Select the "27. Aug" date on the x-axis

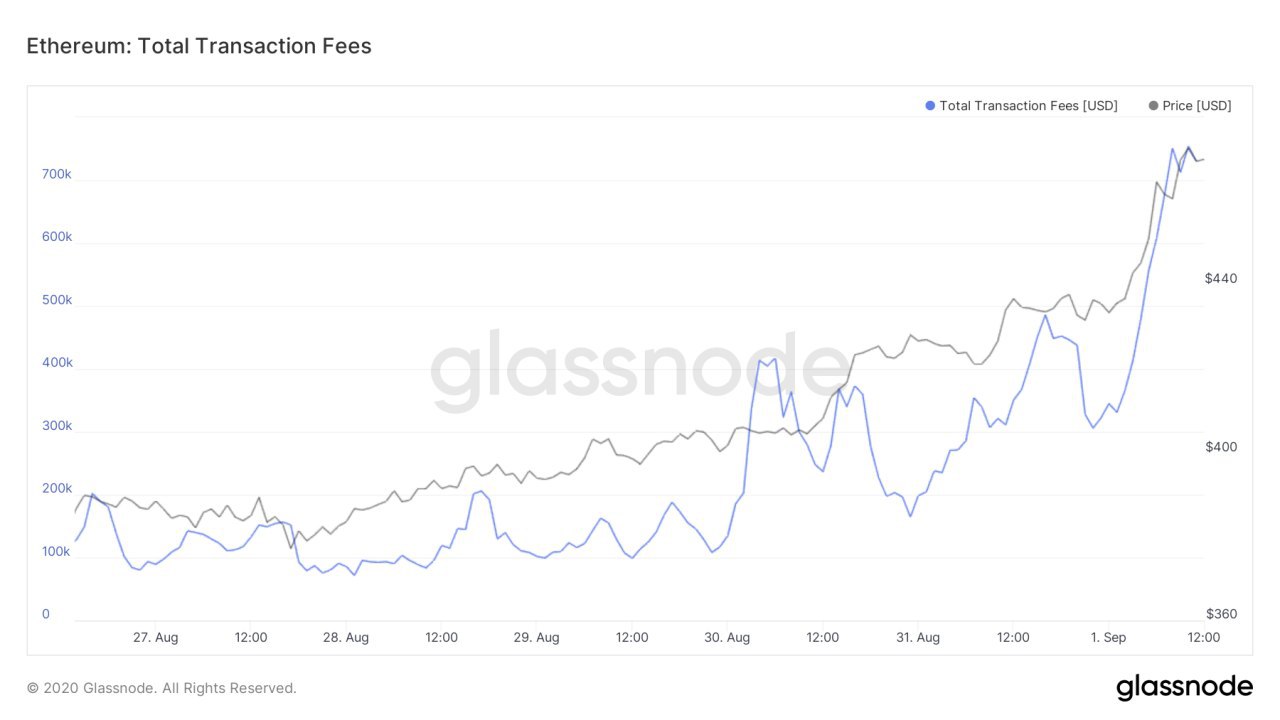point(155,637)
